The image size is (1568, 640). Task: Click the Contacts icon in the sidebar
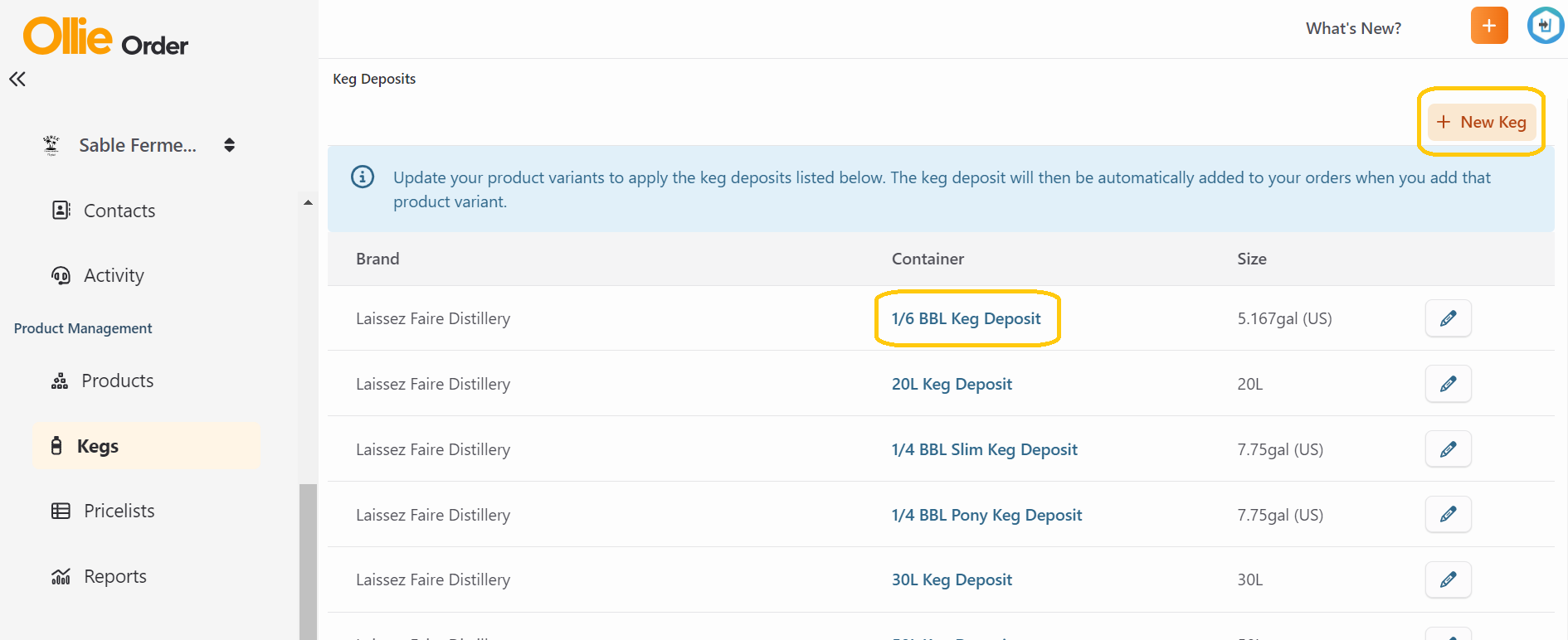(x=61, y=210)
